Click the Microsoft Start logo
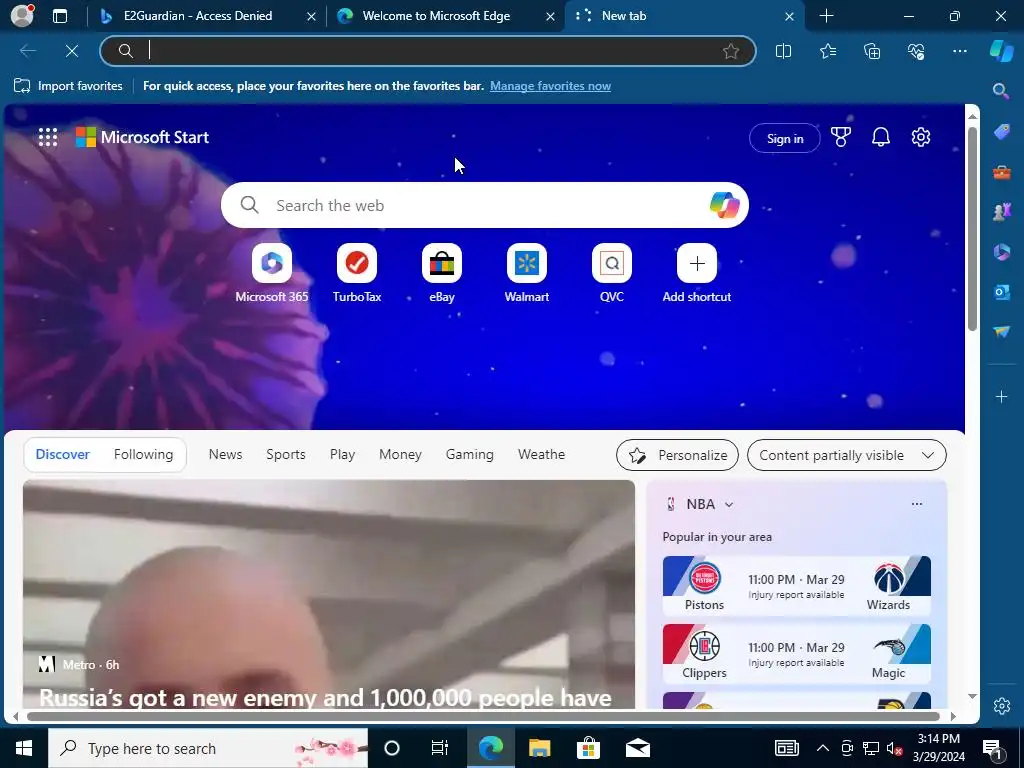The height and width of the screenshot is (768, 1024). tap(142, 137)
